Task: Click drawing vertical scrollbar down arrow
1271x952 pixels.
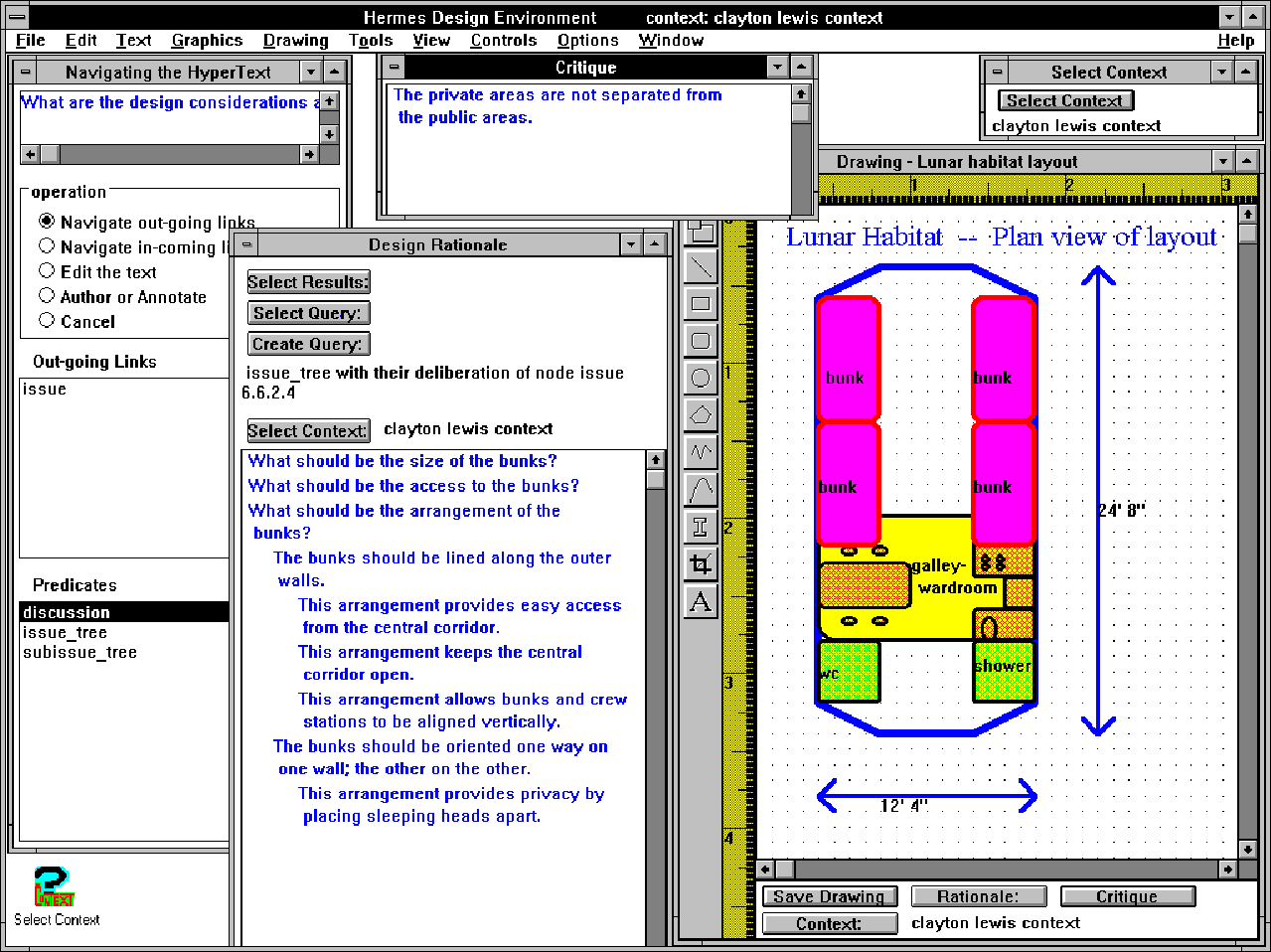Action: [x=1248, y=849]
